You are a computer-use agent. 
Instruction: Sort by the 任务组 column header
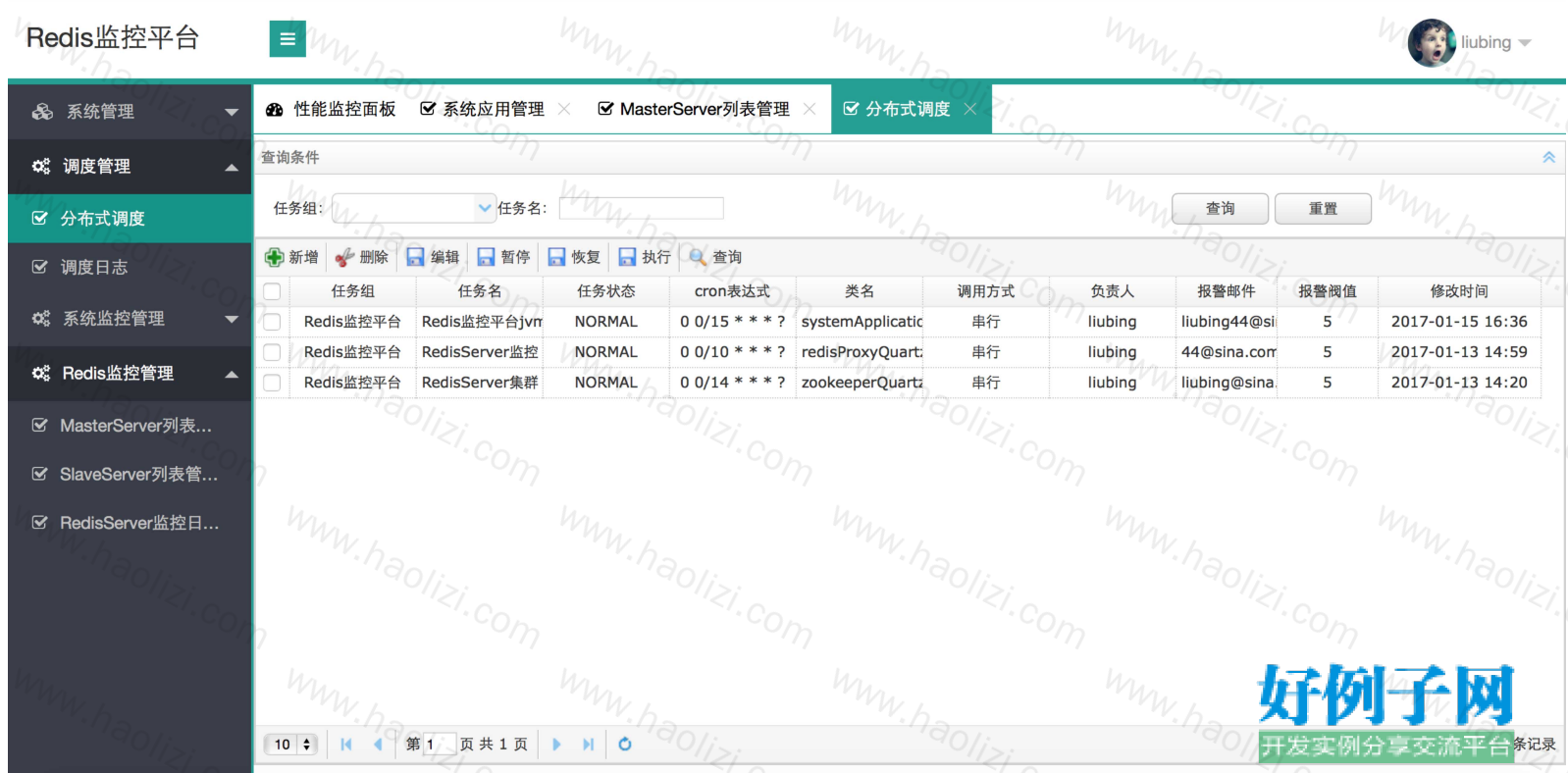pyautogui.click(x=353, y=291)
